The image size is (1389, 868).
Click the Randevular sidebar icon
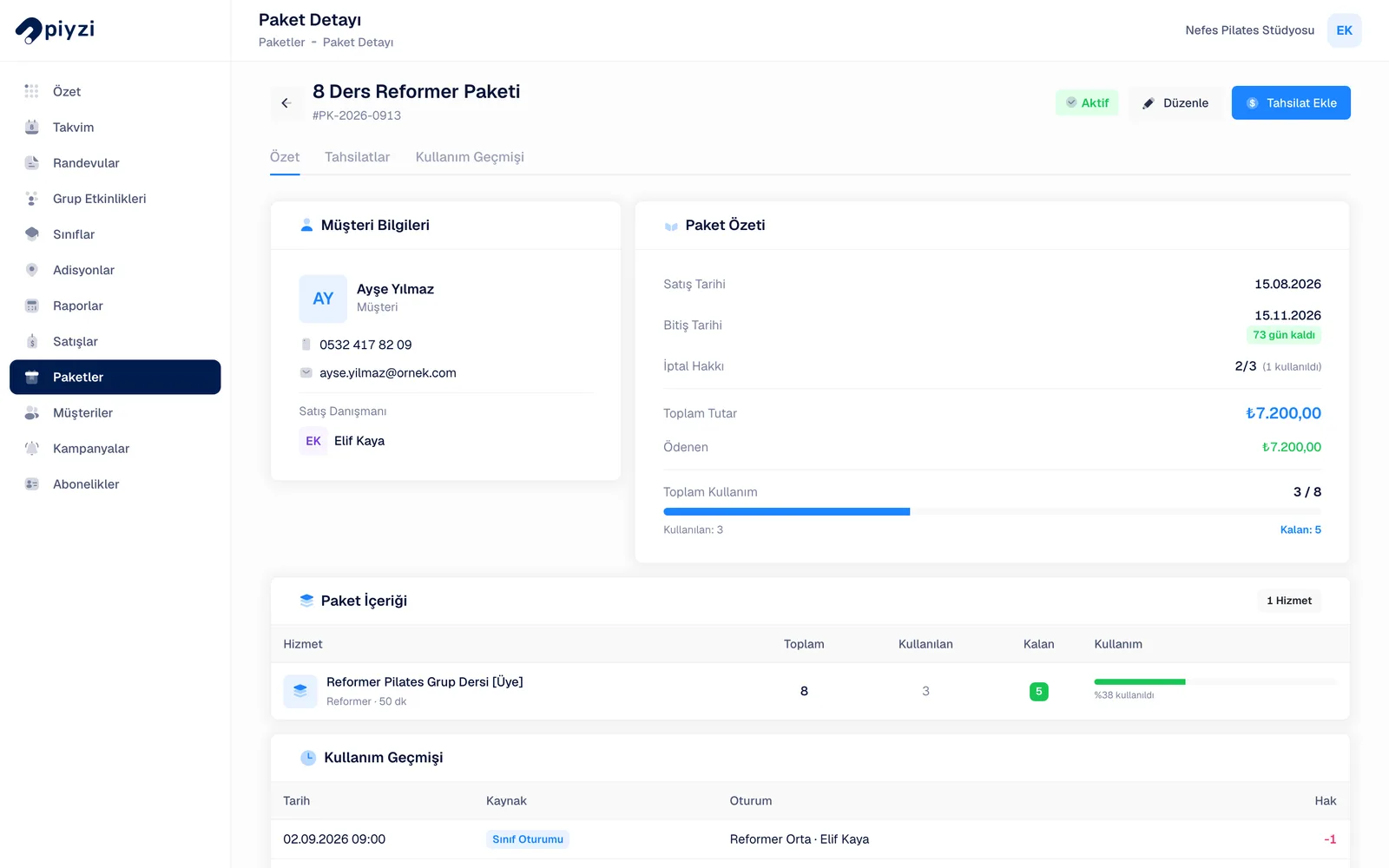pos(32,162)
